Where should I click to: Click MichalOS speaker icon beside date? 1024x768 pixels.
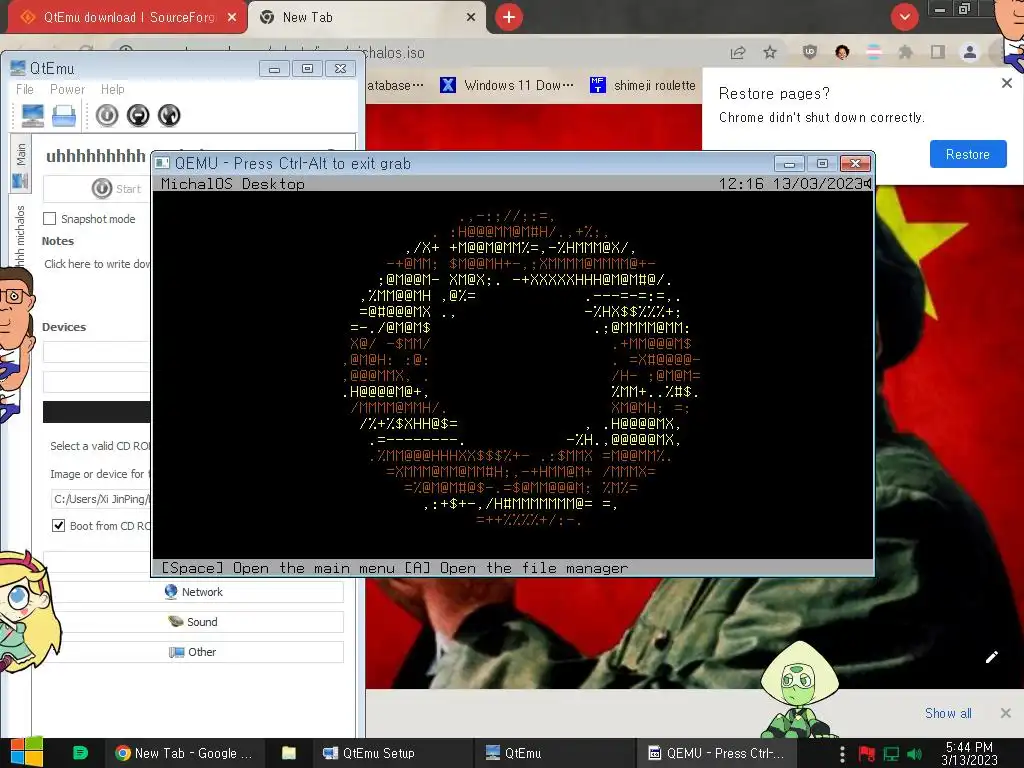[x=867, y=184]
